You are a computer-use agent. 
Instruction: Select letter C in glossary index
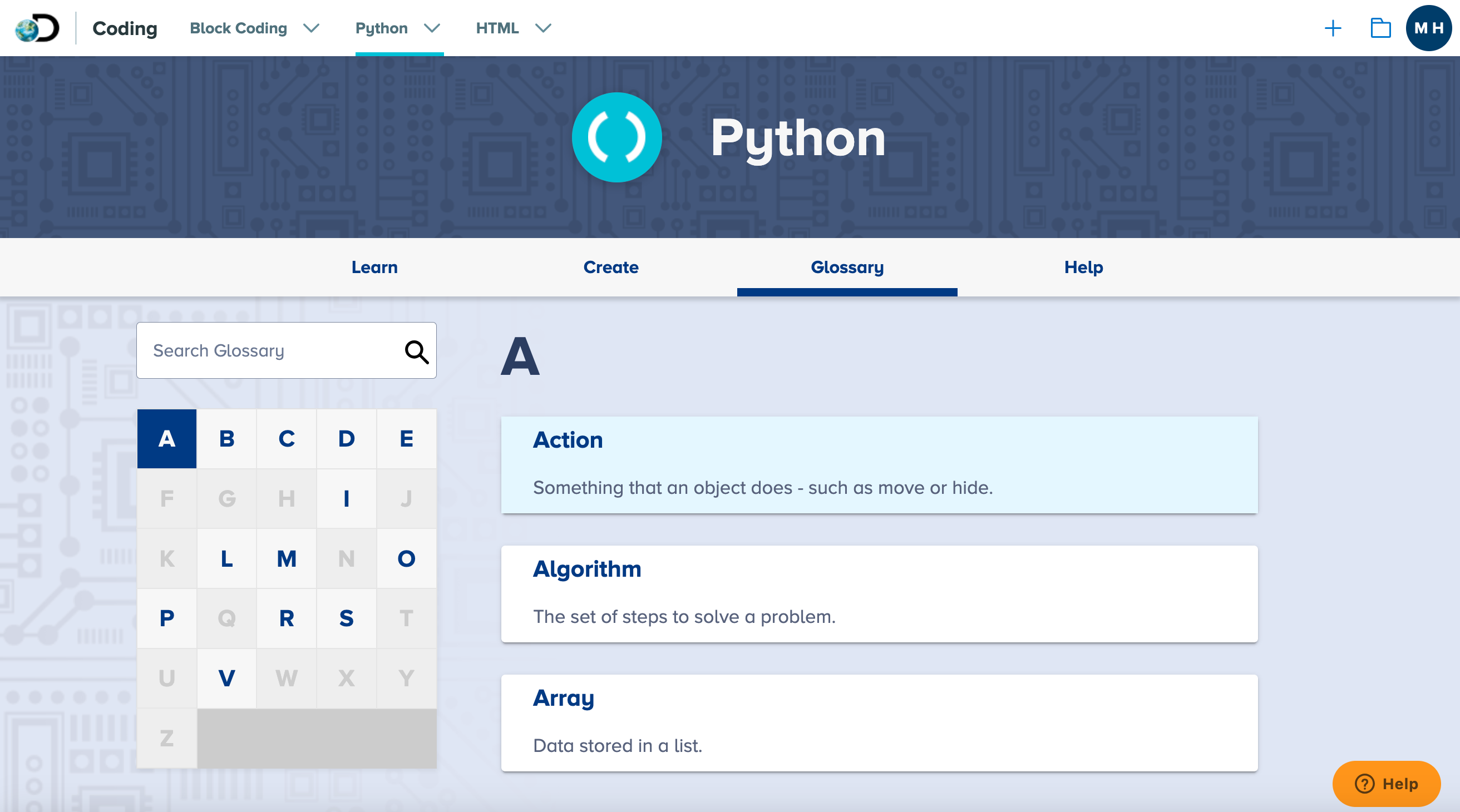287,439
